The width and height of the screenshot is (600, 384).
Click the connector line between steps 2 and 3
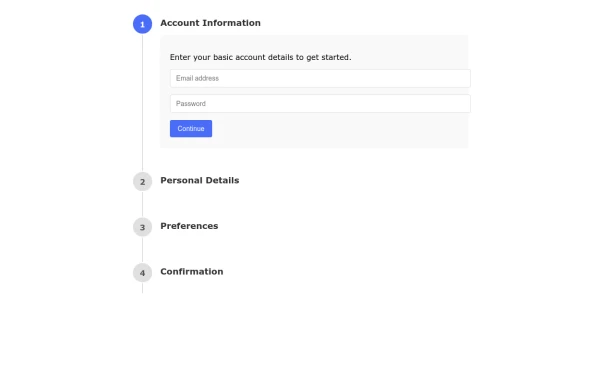point(142,204)
